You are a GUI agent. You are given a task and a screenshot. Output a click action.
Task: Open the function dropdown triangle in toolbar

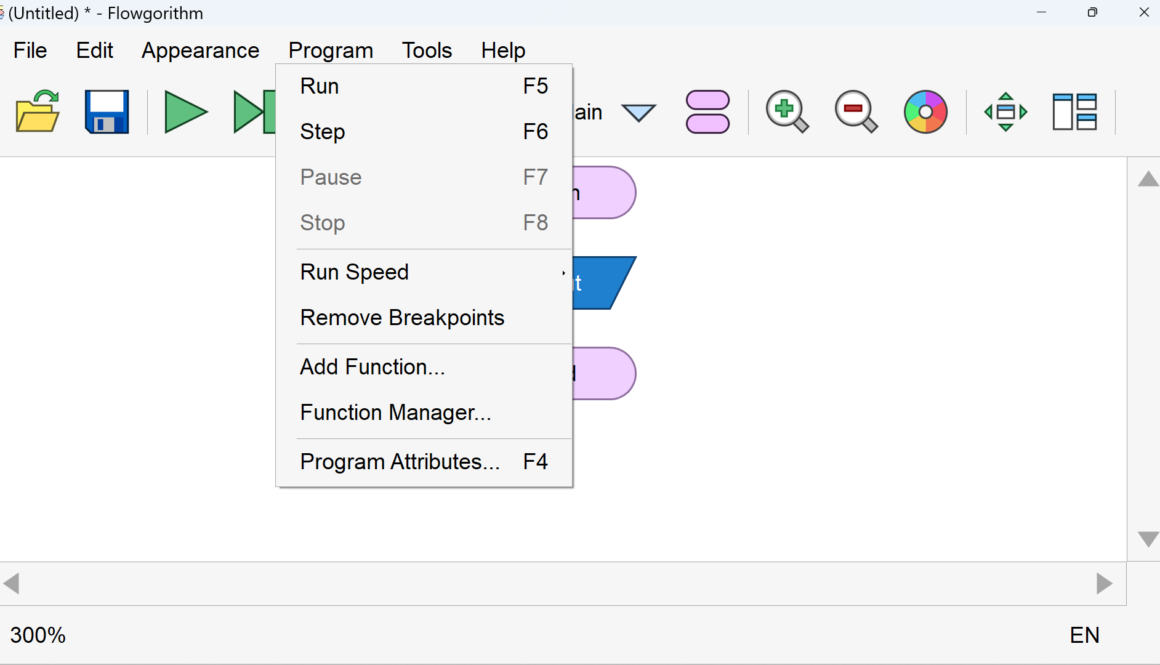click(x=638, y=112)
